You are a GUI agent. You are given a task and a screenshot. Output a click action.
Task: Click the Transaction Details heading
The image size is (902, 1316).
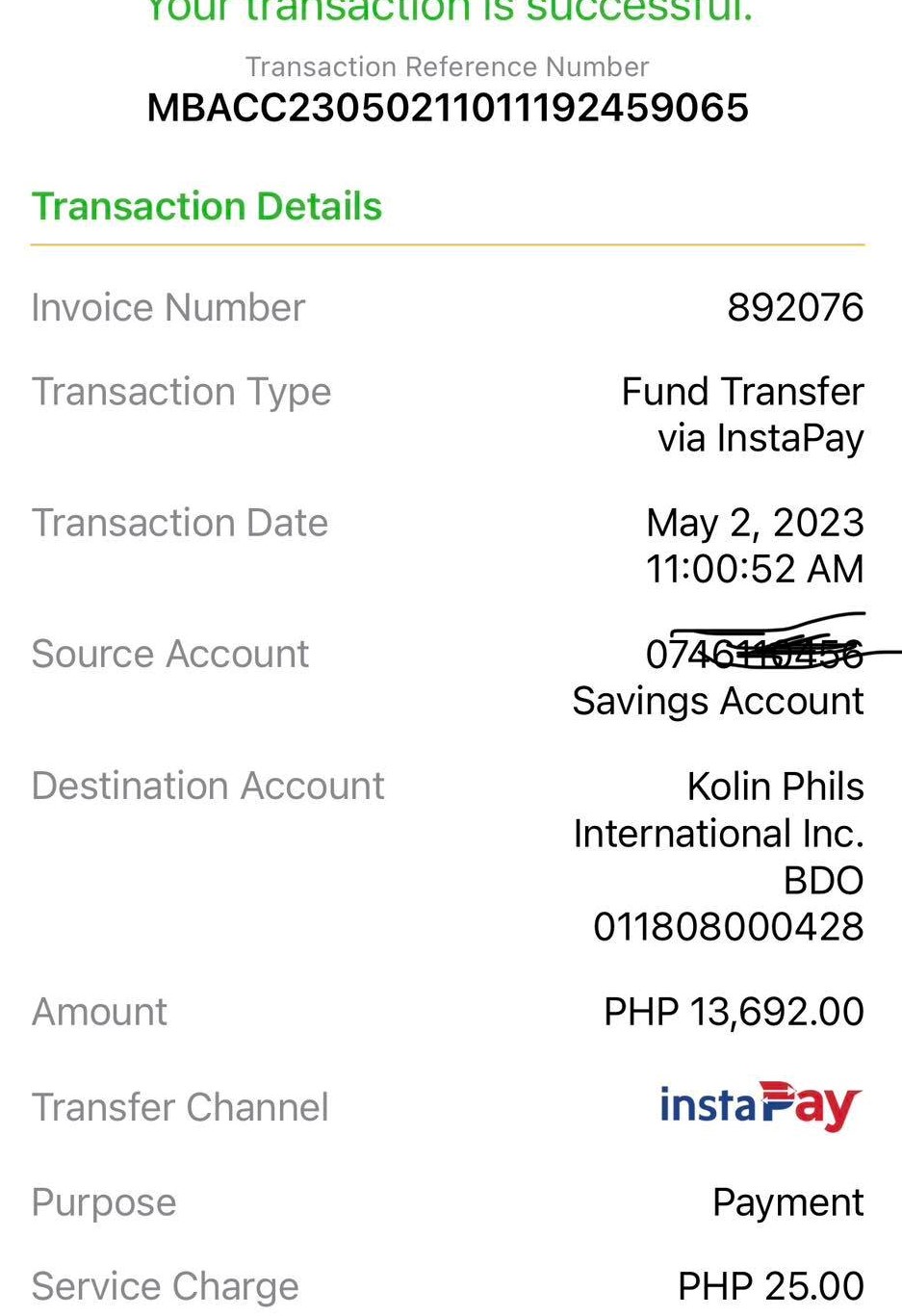pyautogui.click(x=207, y=207)
